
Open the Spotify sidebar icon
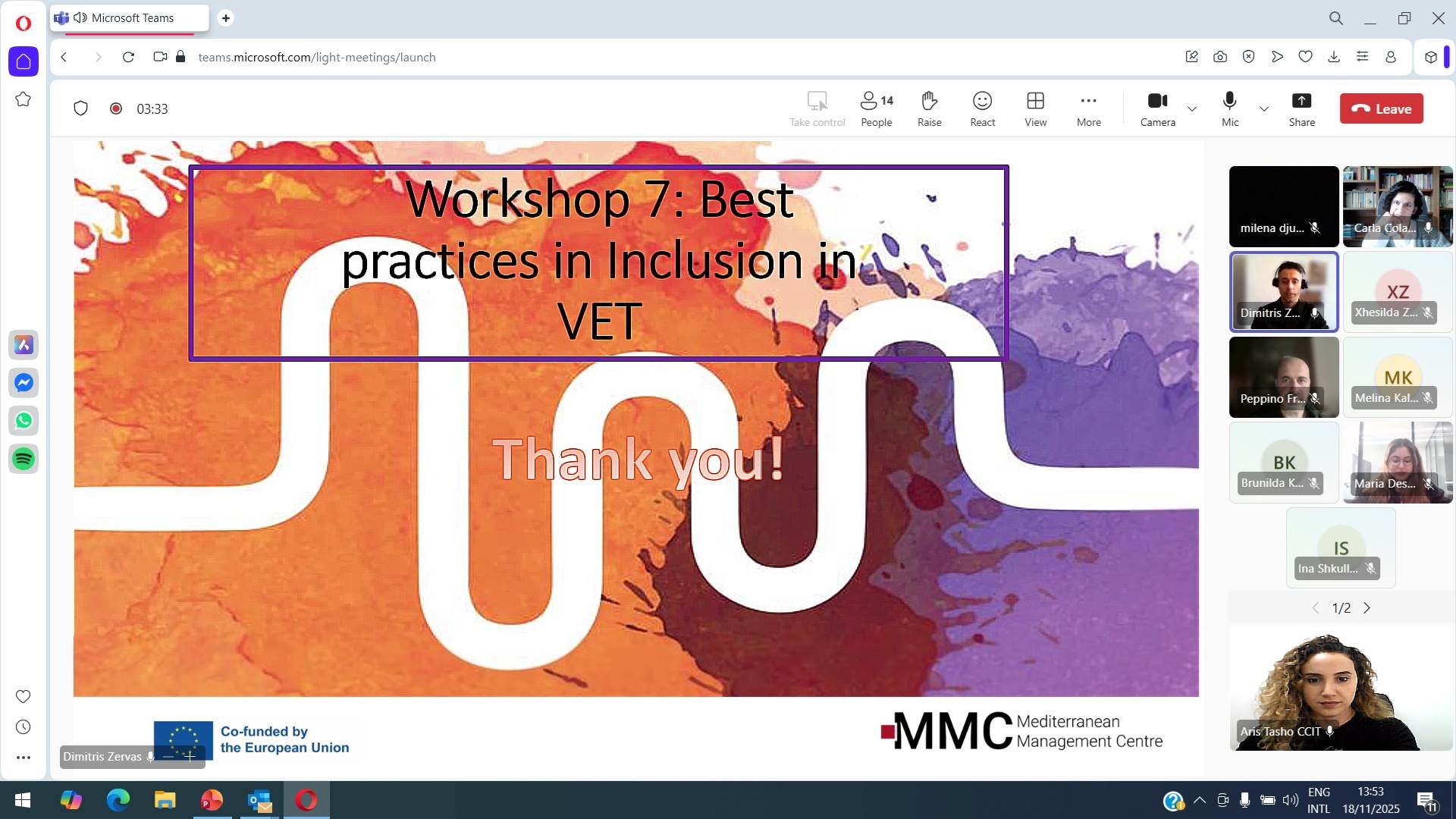pyautogui.click(x=24, y=459)
